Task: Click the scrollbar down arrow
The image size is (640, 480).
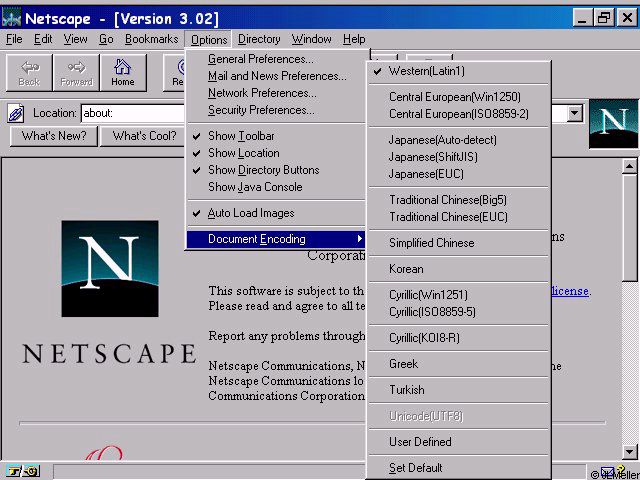Action: point(629,451)
